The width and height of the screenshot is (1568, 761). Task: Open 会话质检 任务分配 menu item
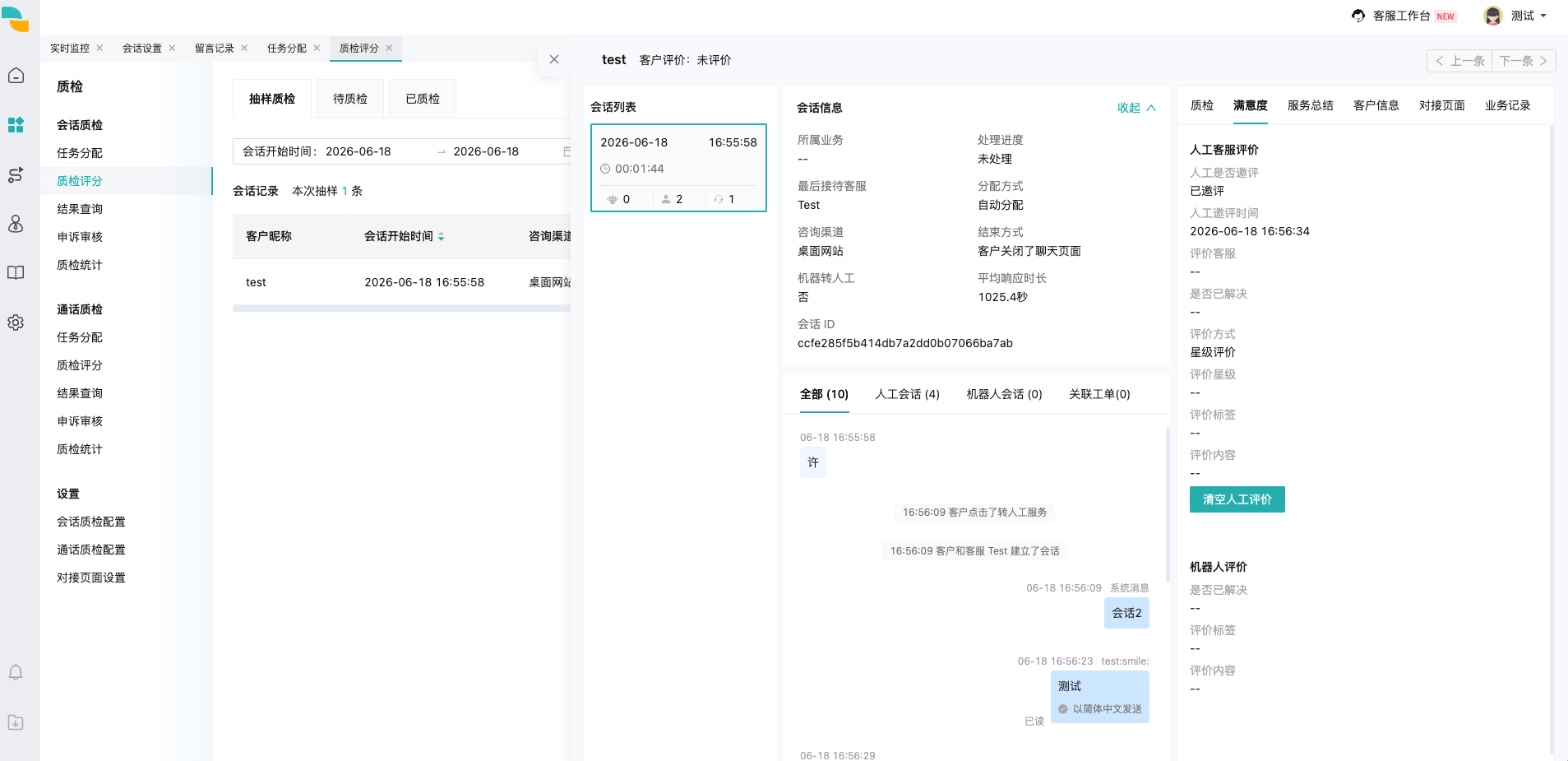click(80, 153)
